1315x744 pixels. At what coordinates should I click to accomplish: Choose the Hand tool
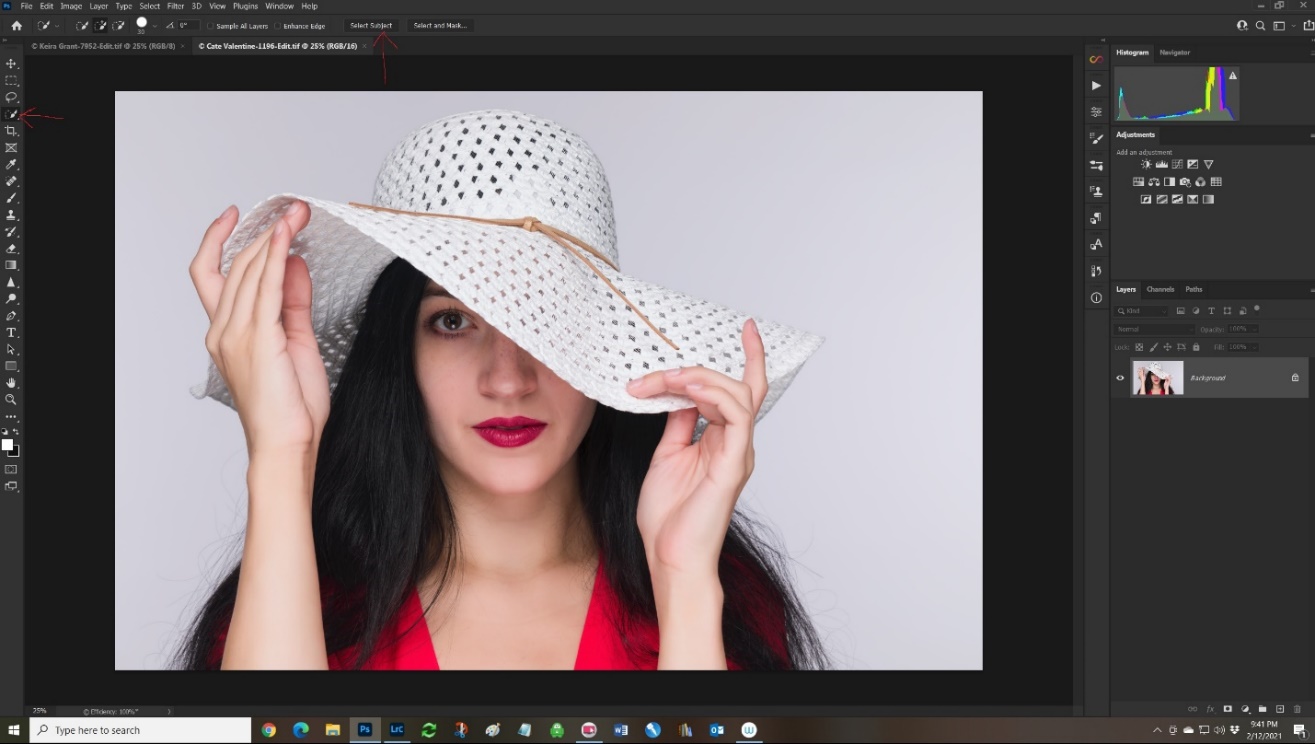pos(12,383)
